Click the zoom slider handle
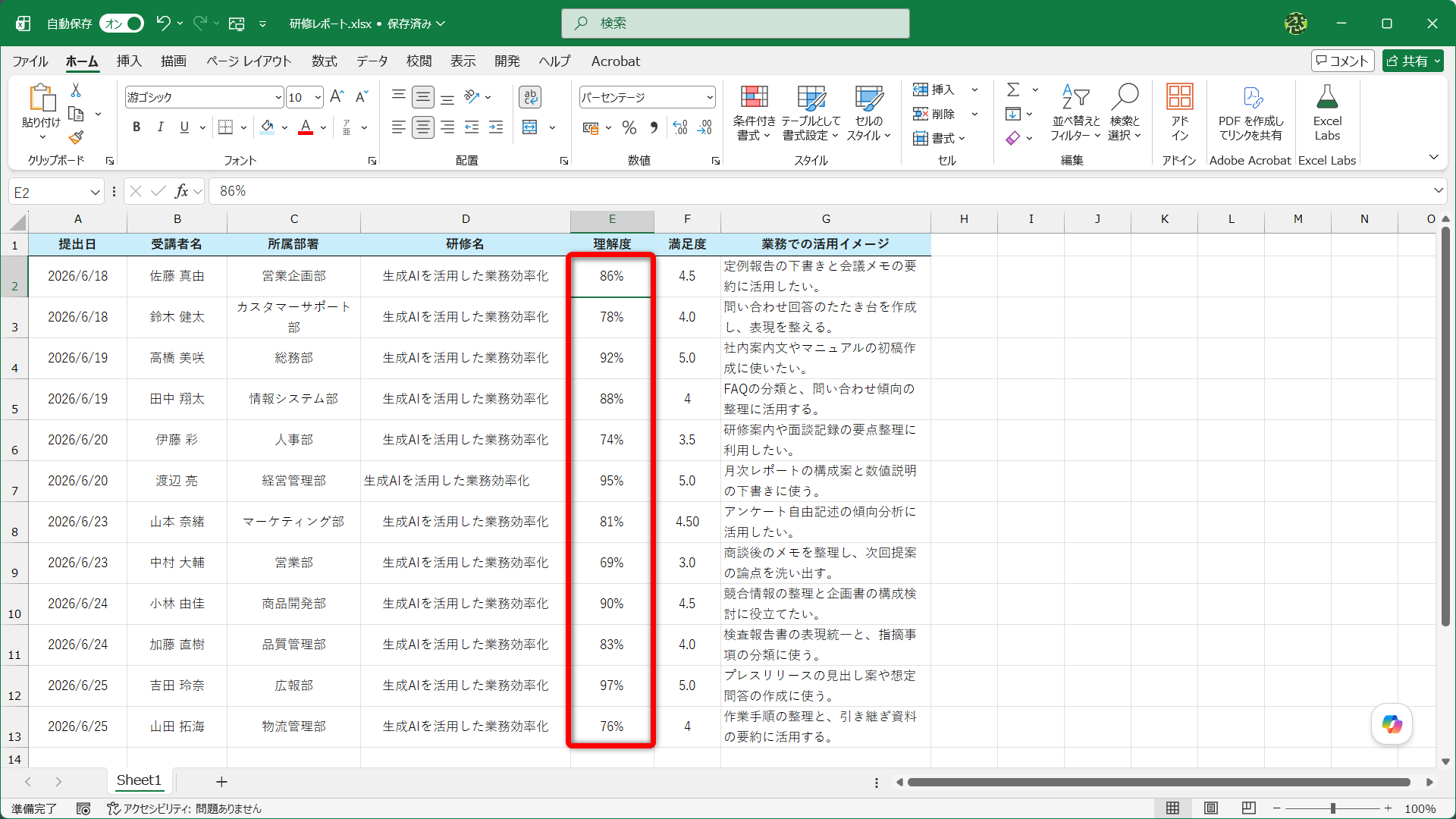1456x819 pixels. coord(1332,808)
